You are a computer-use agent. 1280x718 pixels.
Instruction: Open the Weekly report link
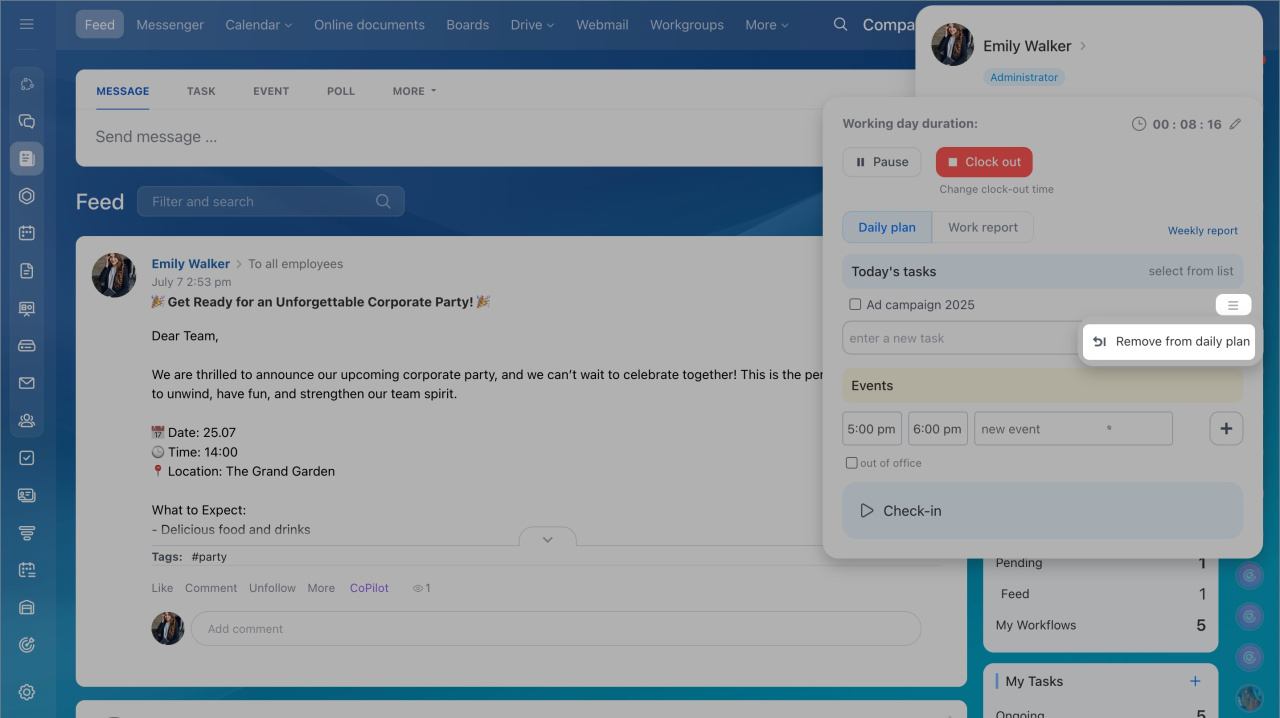1202,231
